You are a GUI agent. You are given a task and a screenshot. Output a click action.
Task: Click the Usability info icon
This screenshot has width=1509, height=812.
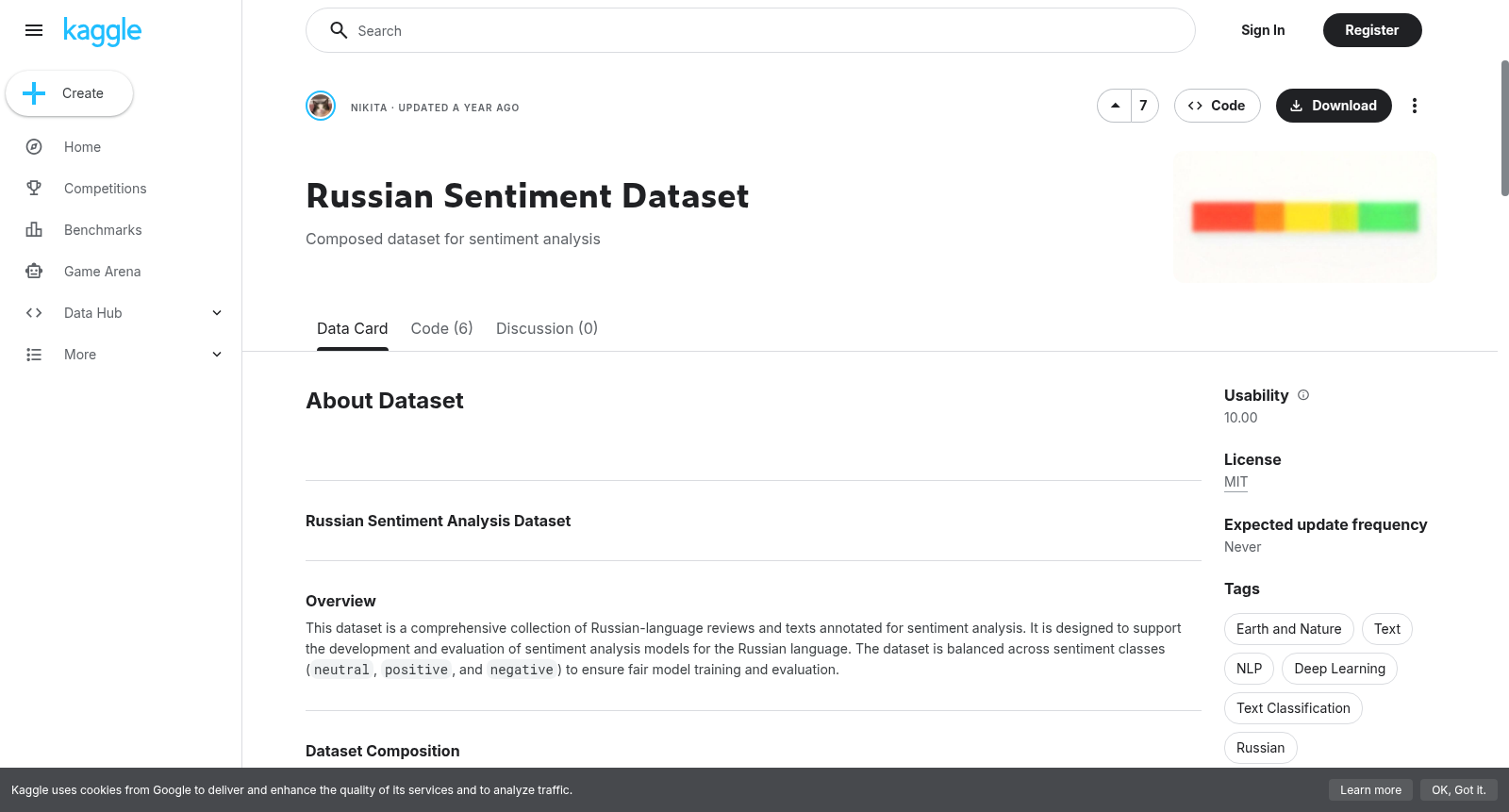[1303, 395]
